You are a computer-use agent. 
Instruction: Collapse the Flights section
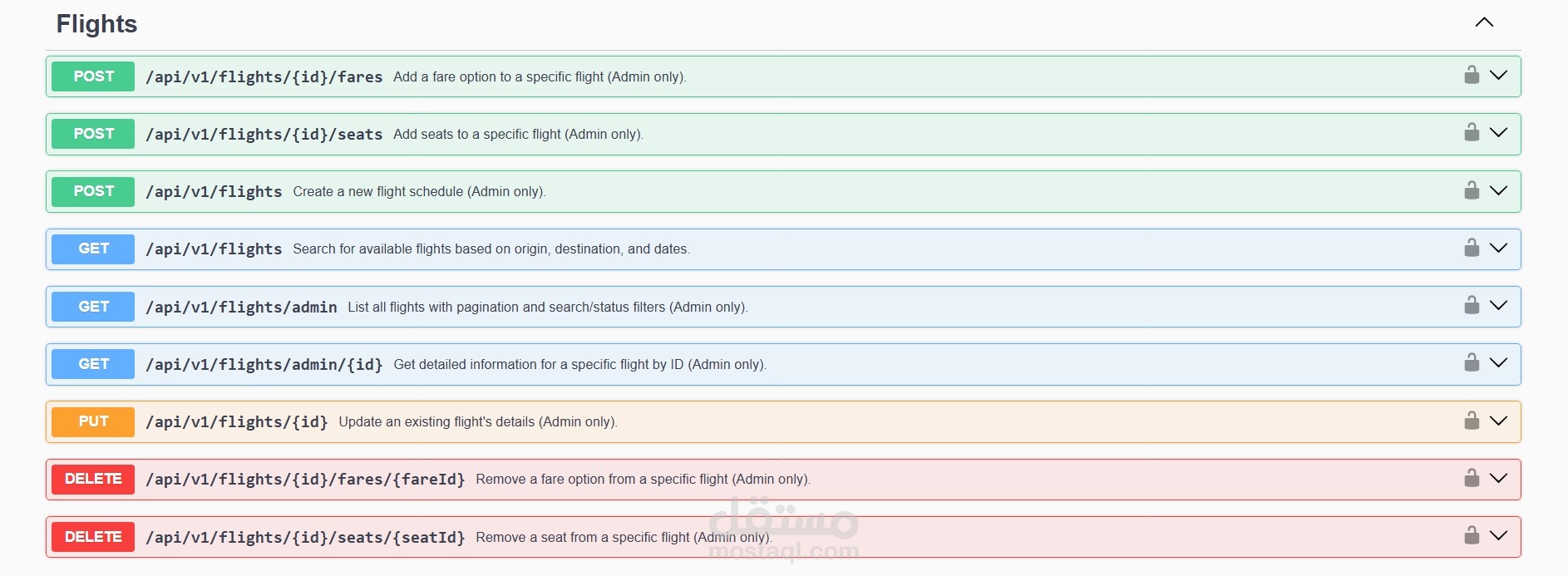[x=1484, y=22]
